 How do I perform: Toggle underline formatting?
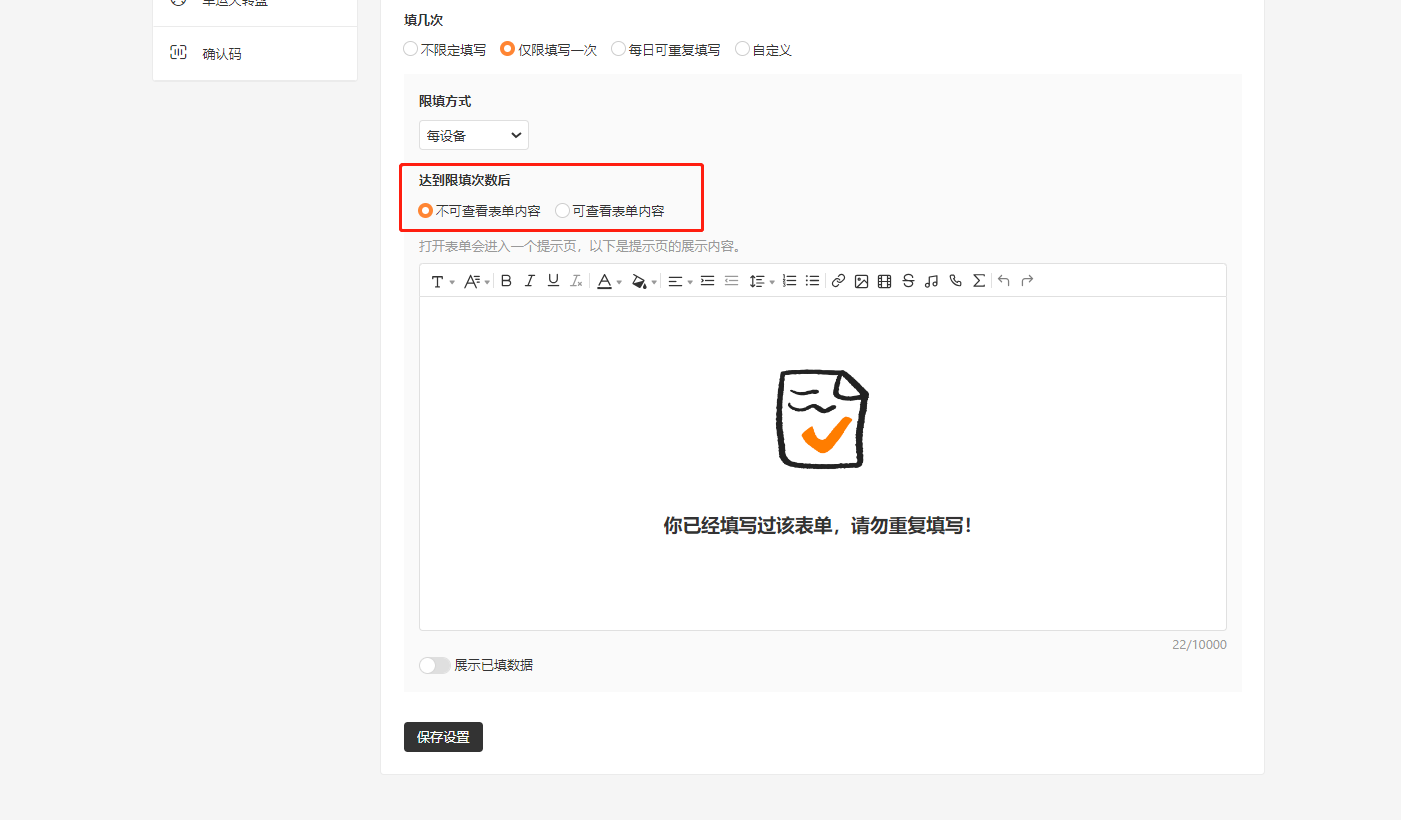point(553,281)
